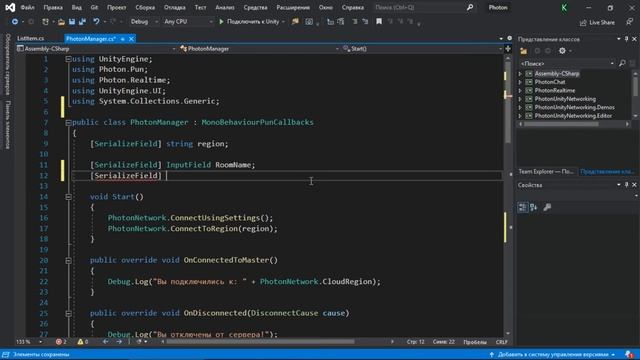
Task: Switch Properties panel to categorized view
Action: [x=523, y=207]
